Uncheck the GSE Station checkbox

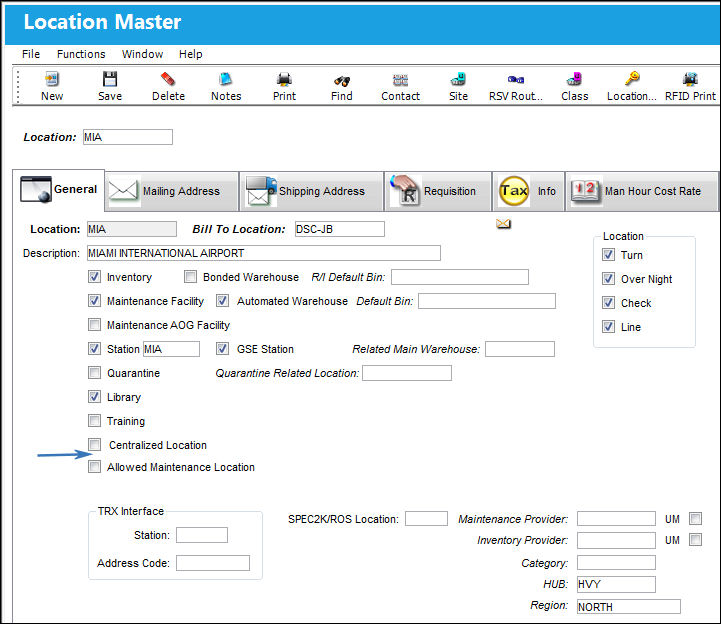(222, 349)
